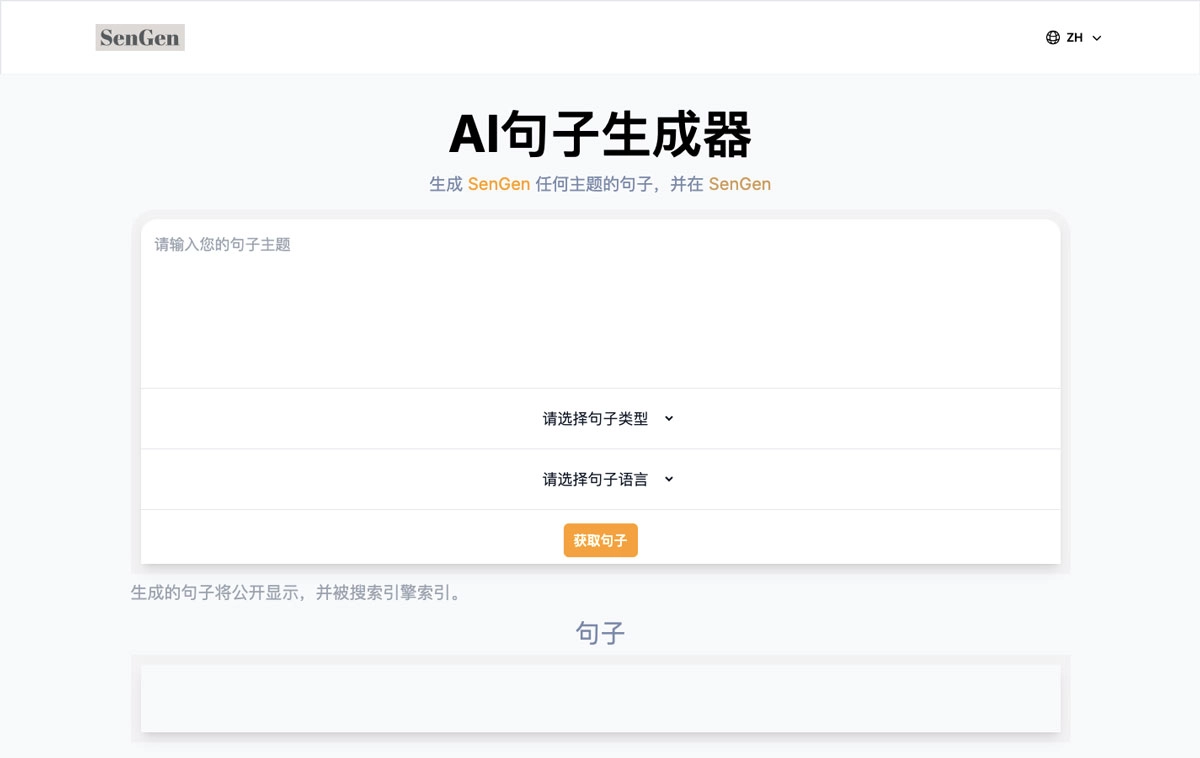Click the down arrow next to 请选择句子语言
Viewport: 1200px width, 758px height.
[669, 479]
